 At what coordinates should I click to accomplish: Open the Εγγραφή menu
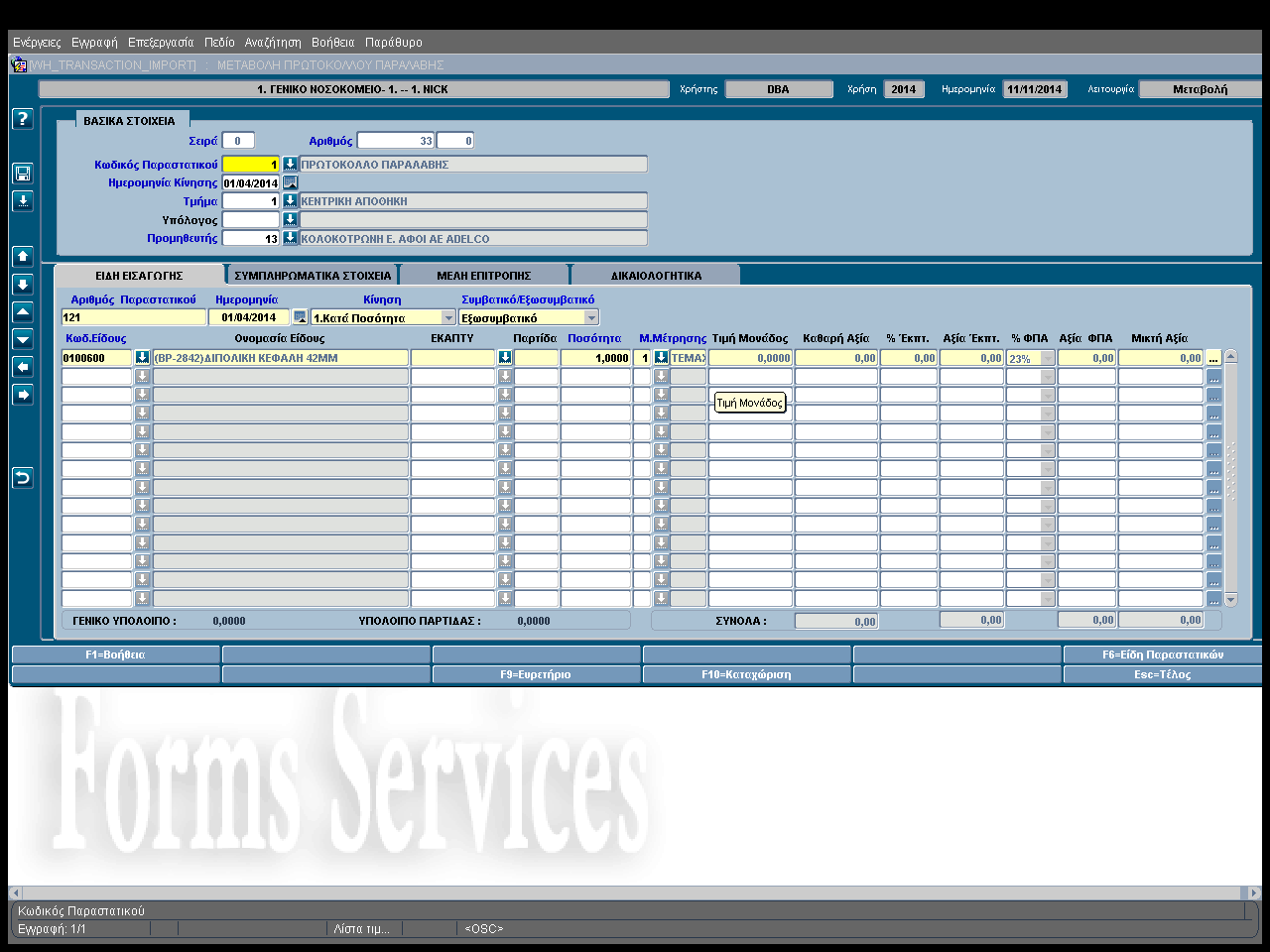pyautogui.click(x=94, y=43)
